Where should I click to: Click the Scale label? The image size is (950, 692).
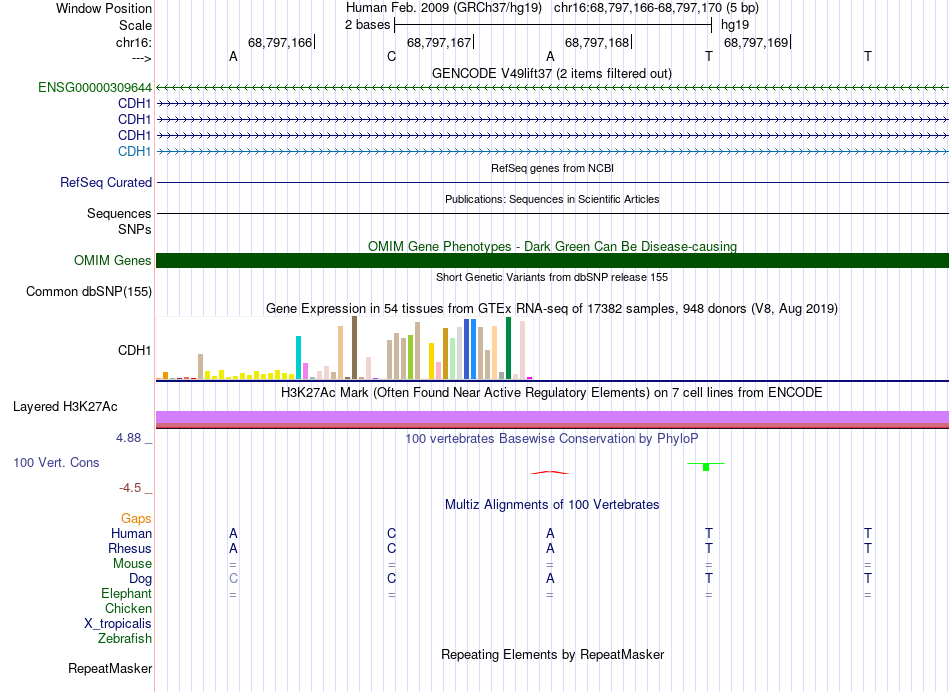135,25
